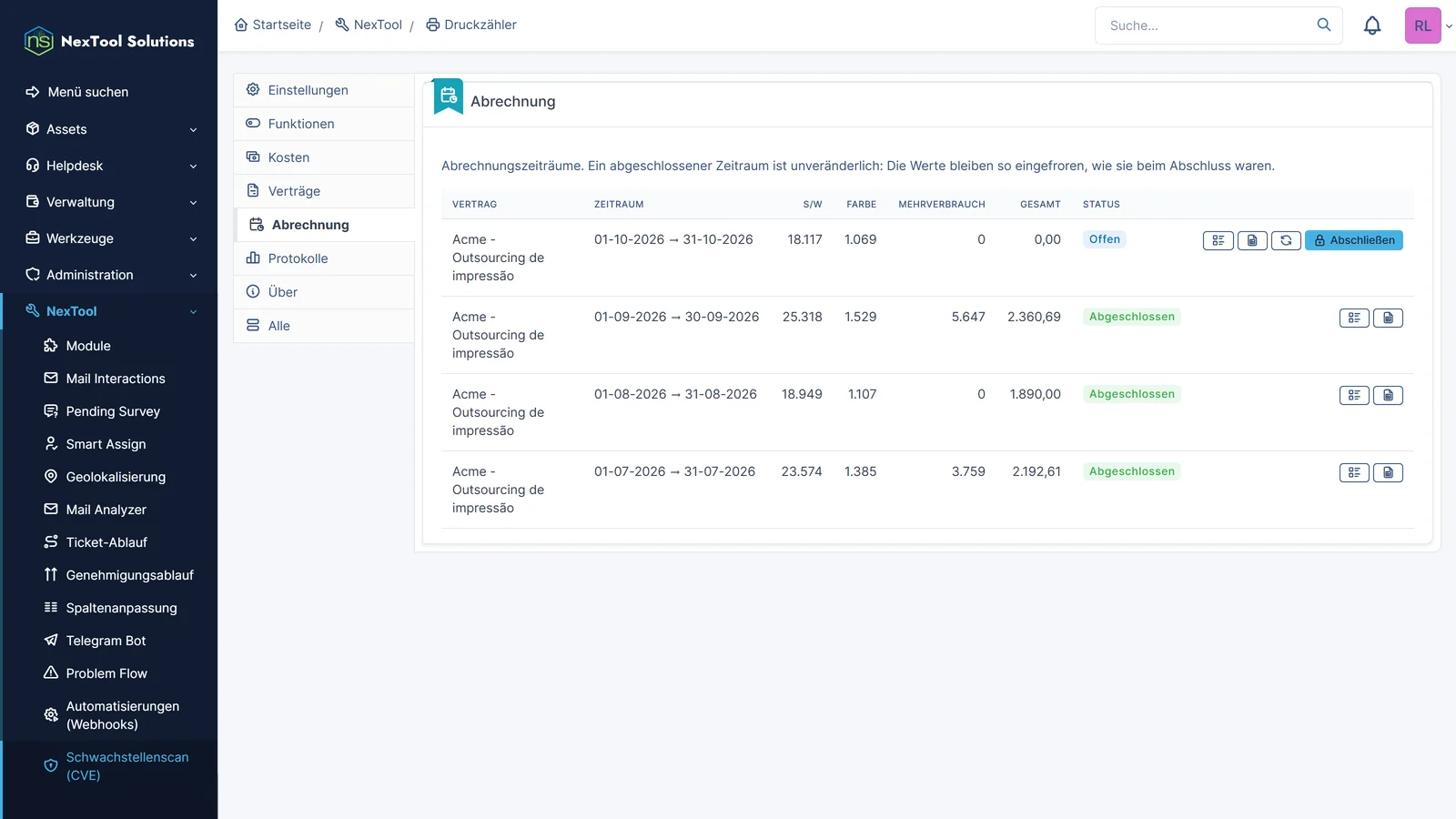
Task: Open Module in sidebar
Action: click(x=110, y=346)
